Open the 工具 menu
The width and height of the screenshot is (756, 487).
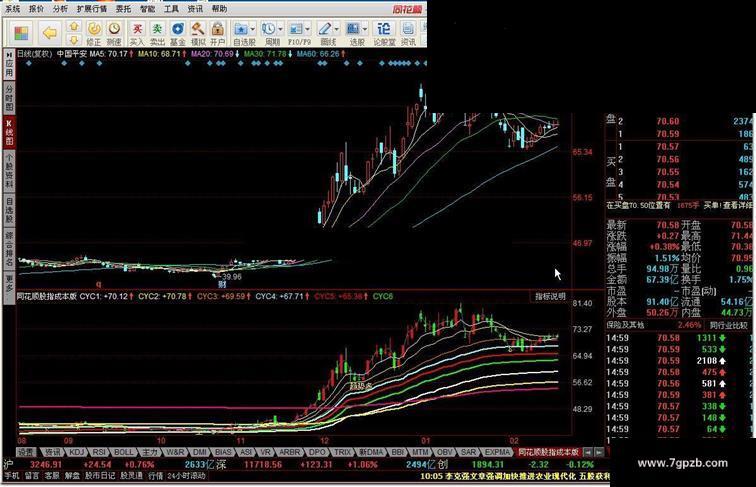click(x=171, y=9)
